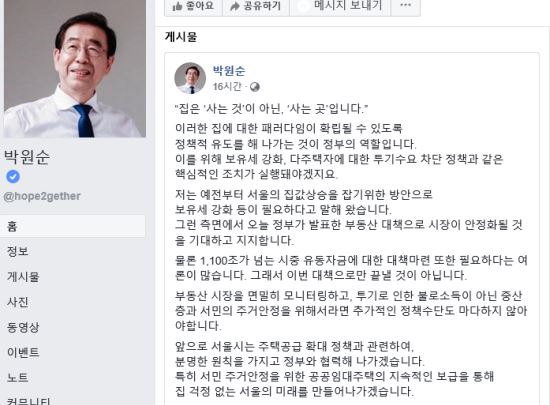
Task: Click the 공유하기 share arrow button
Action: [256, 6]
